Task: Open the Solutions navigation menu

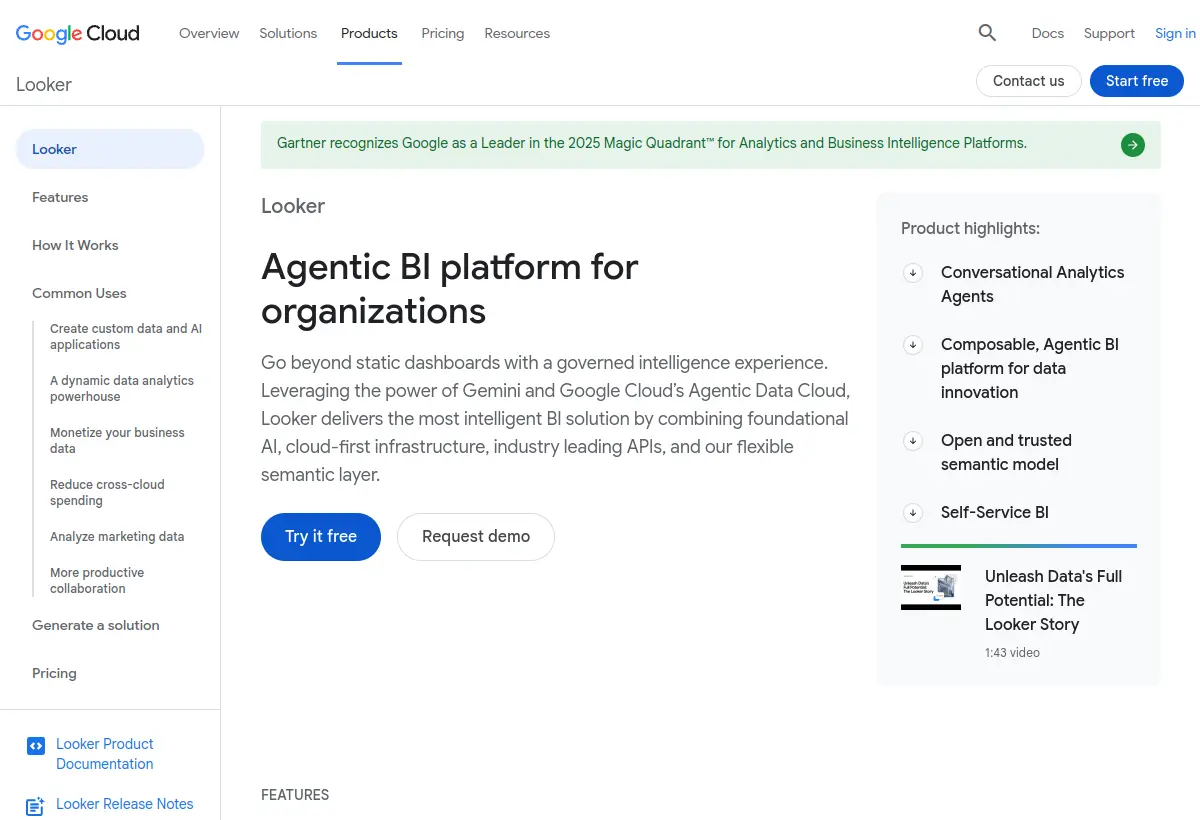Action: (x=288, y=33)
